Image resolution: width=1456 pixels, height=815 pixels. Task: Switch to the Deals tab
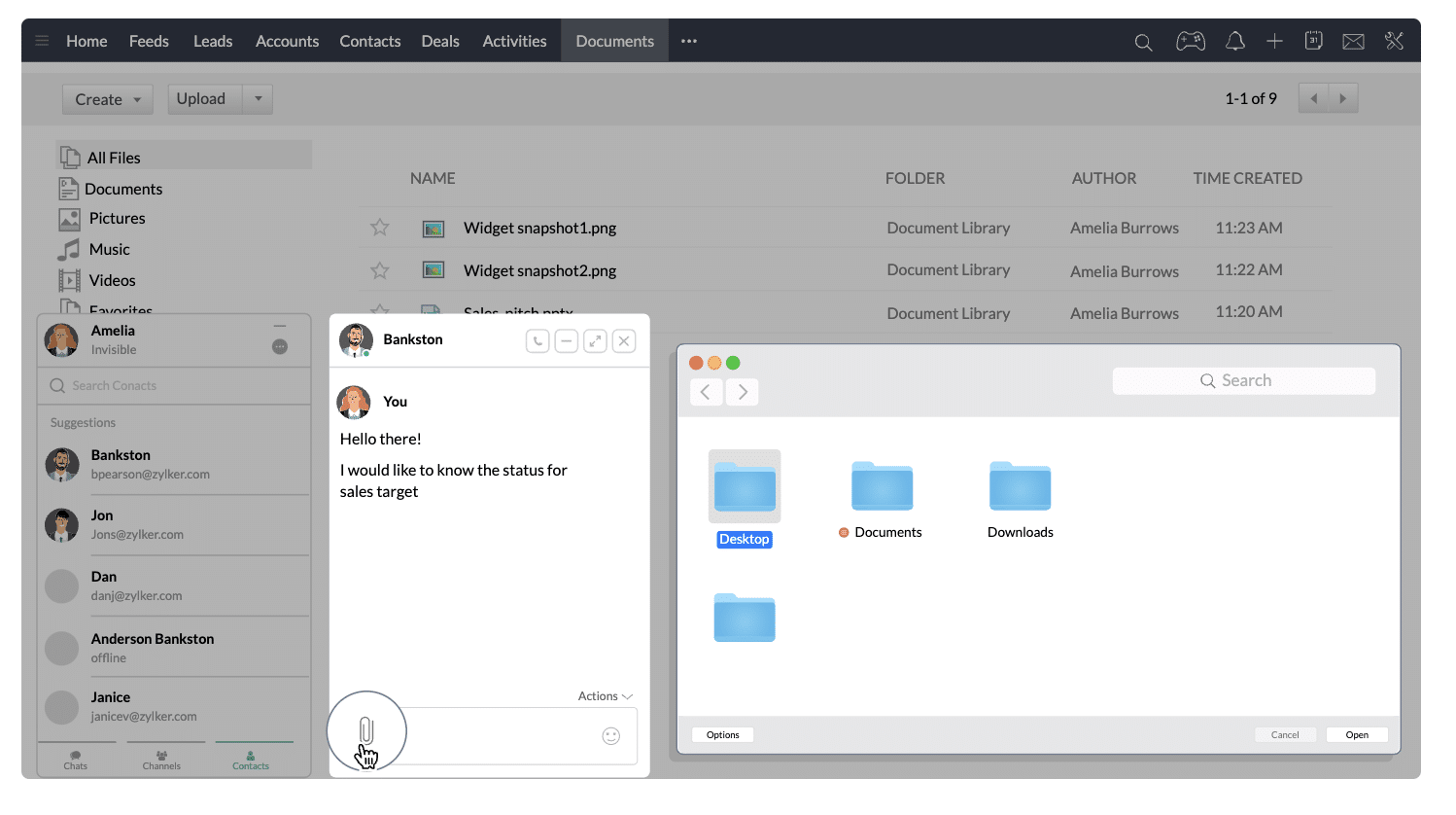[440, 41]
